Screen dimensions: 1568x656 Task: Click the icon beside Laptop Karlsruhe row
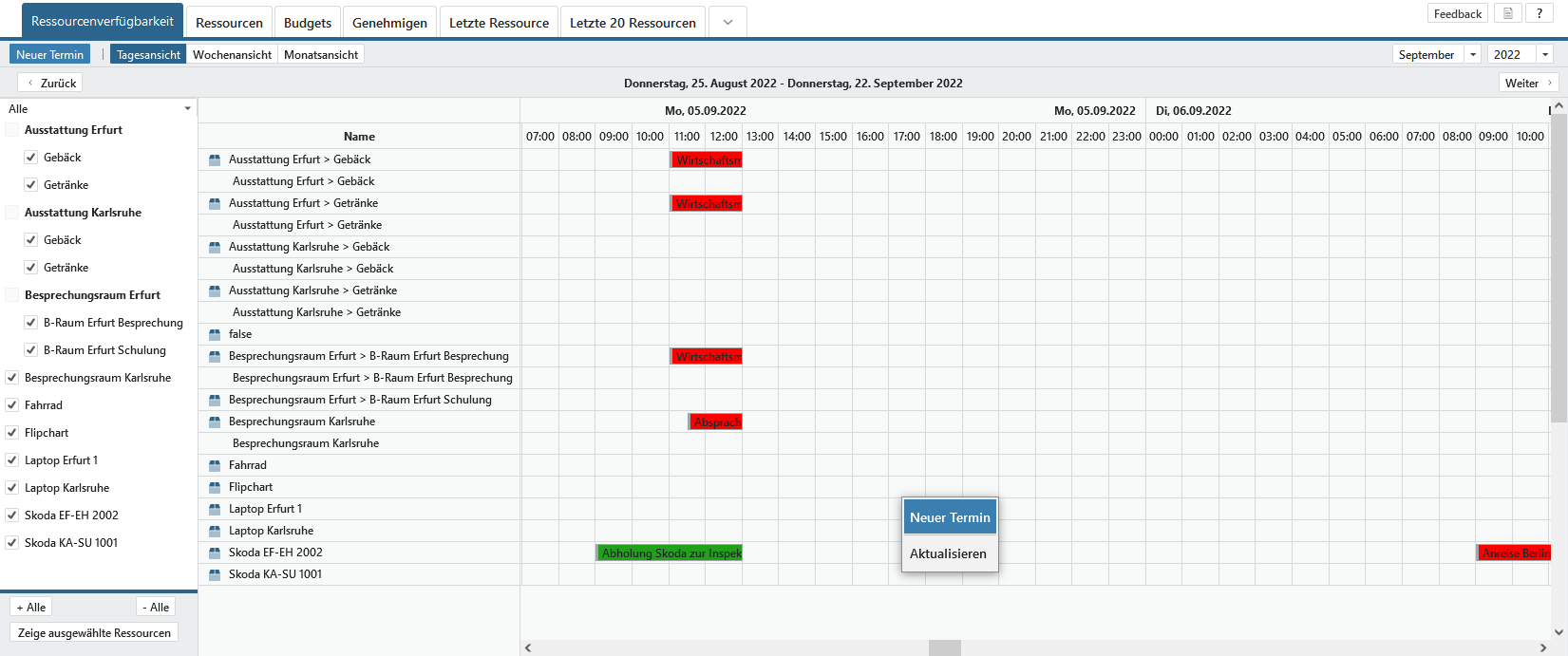point(215,531)
